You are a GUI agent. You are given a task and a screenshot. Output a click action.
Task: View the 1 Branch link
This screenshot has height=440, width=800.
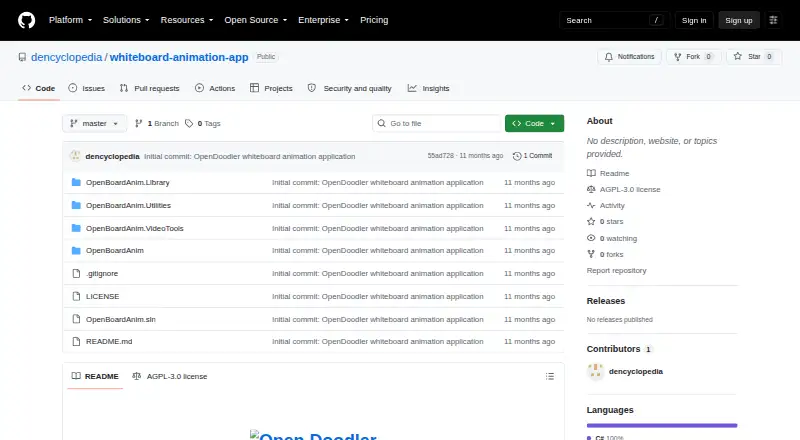pos(157,124)
